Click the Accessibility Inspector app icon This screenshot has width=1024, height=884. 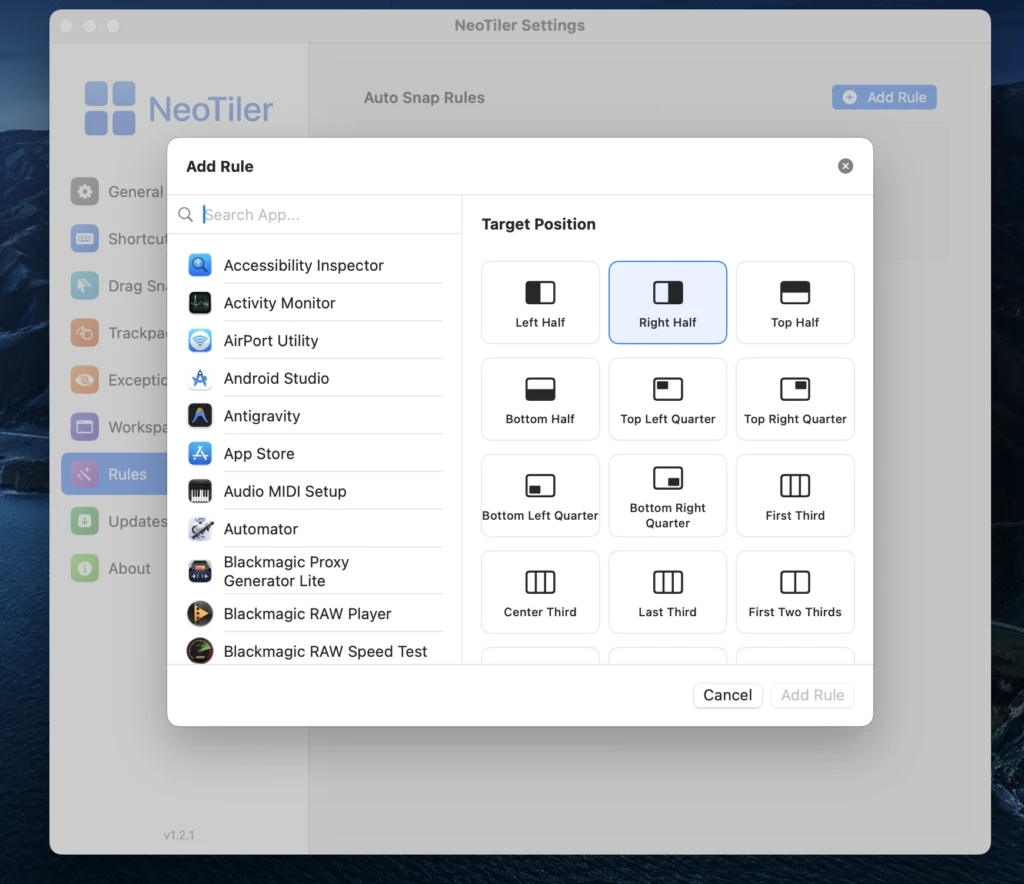tap(200, 265)
